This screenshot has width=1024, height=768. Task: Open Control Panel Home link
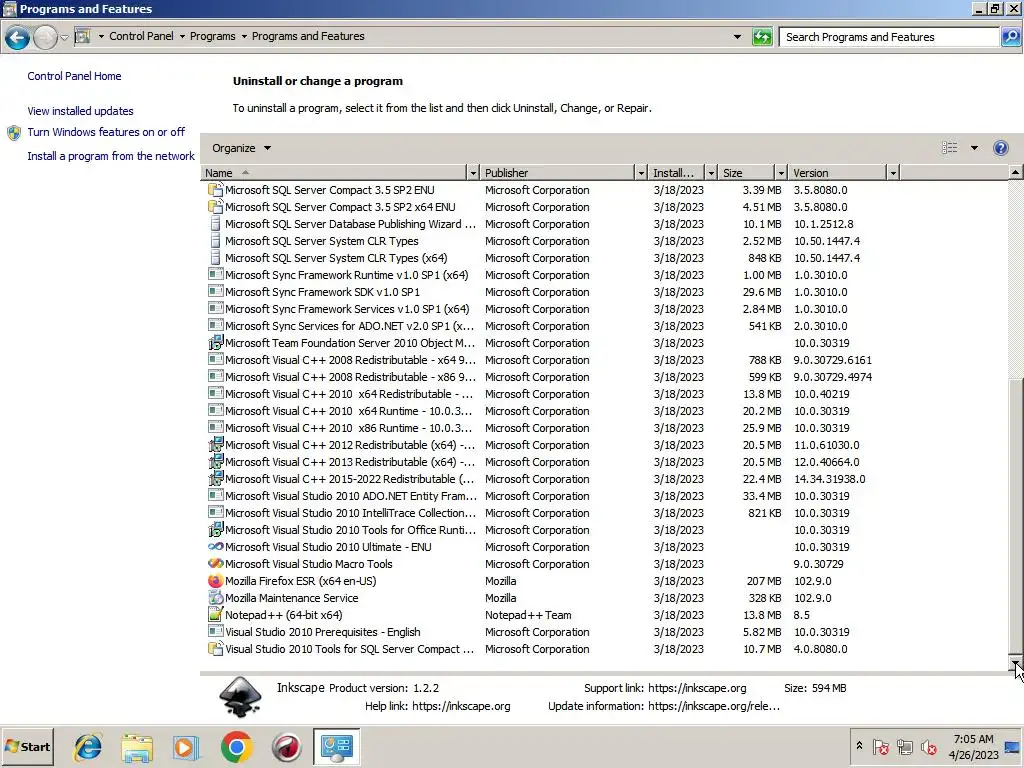tap(74, 76)
